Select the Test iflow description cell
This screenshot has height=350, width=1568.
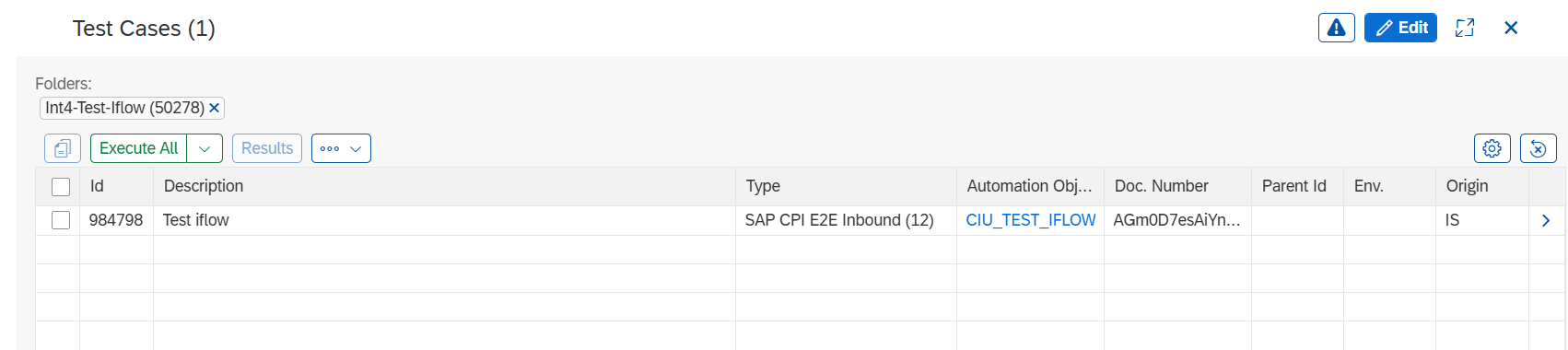click(444, 220)
